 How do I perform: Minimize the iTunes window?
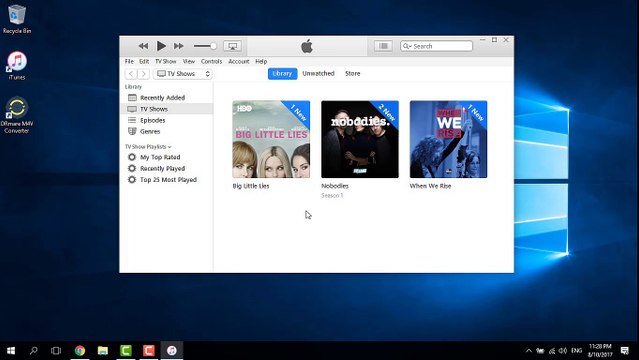pyautogui.click(x=483, y=40)
